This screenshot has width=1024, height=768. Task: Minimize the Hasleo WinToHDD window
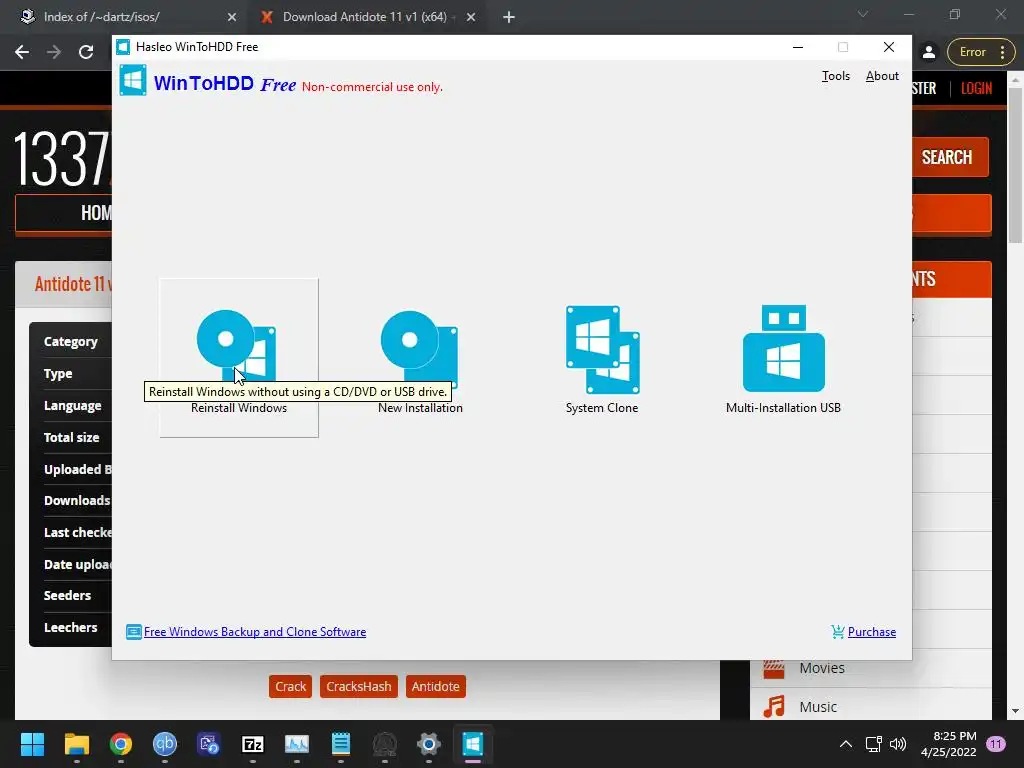click(x=797, y=47)
